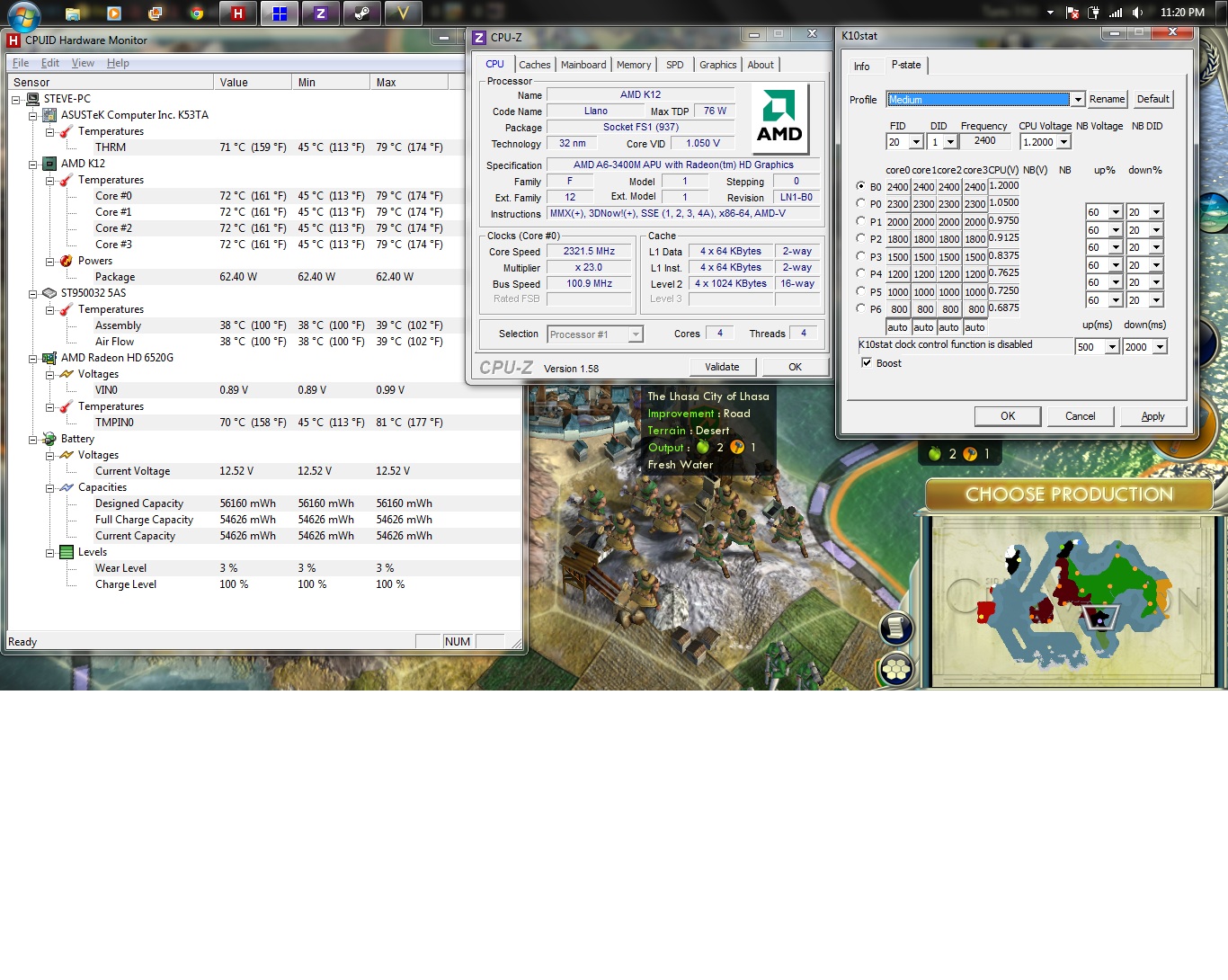Uncheck the Boost checkbox in K10stat
Screen dimensions: 1228x980
click(867, 363)
